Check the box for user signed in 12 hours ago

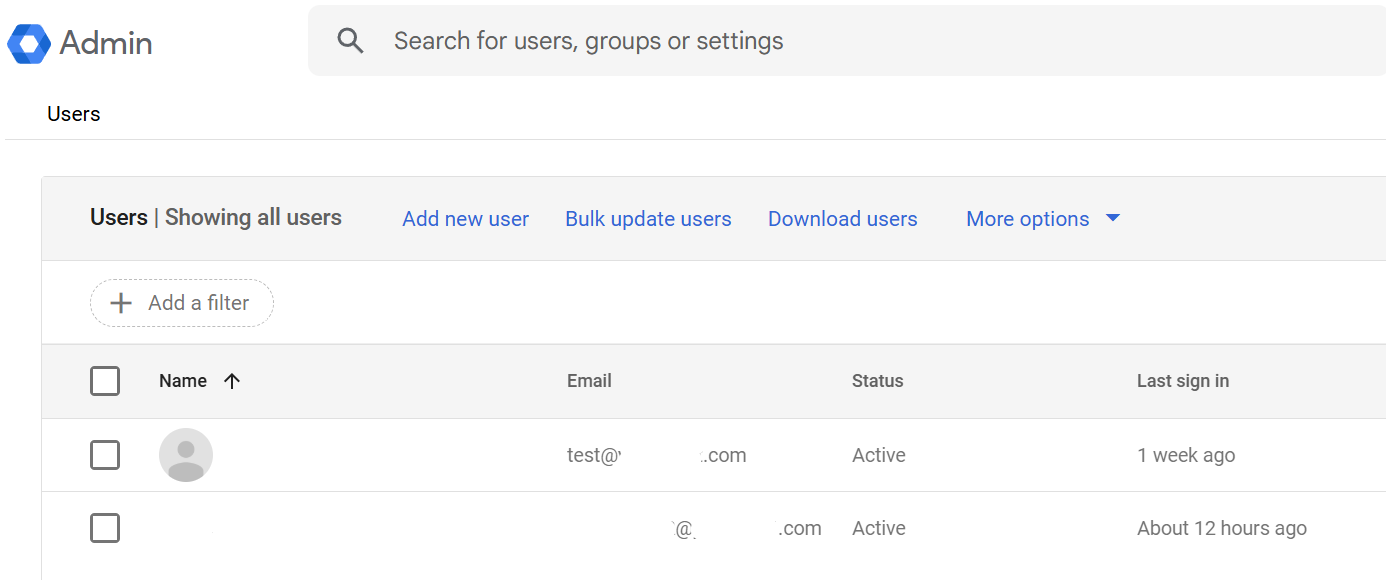[105, 528]
